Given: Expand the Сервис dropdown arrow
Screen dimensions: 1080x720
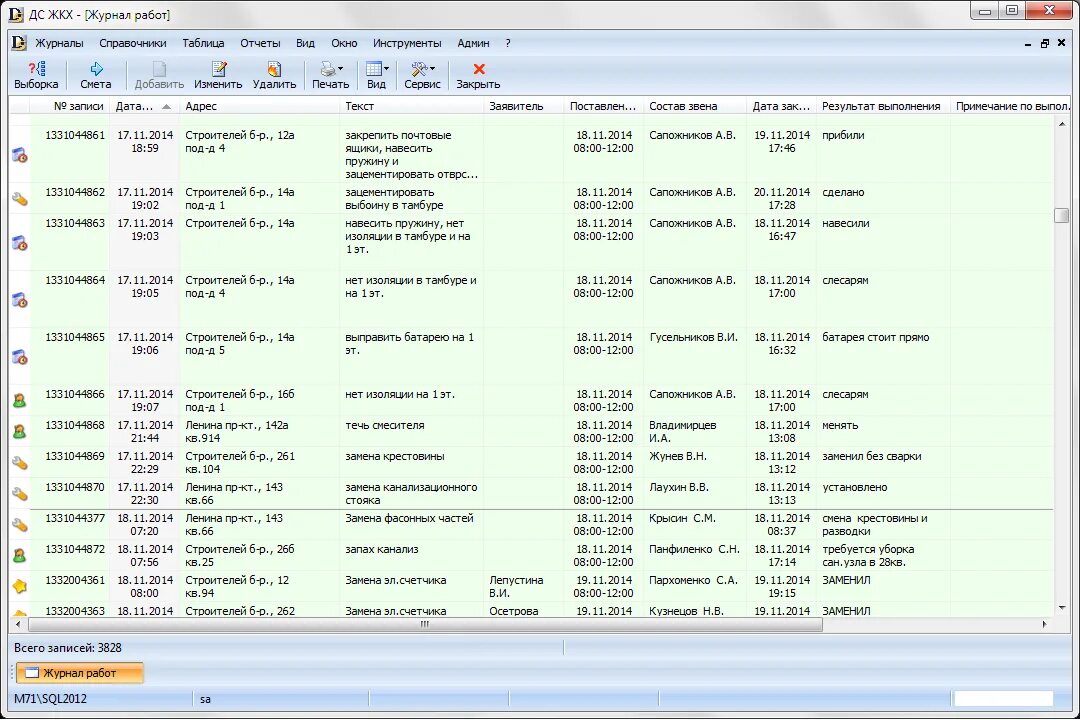Looking at the screenshot, I should click(432, 69).
